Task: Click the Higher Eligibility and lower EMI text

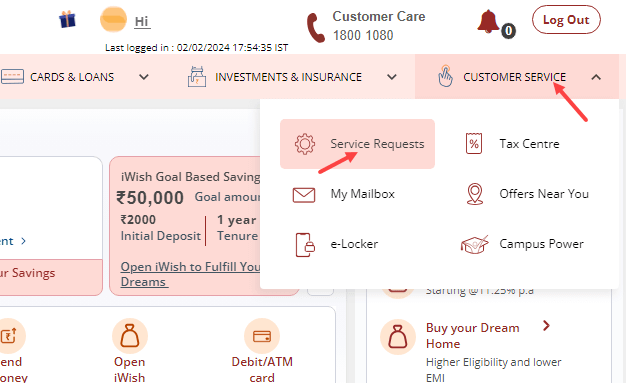Action: click(493, 369)
